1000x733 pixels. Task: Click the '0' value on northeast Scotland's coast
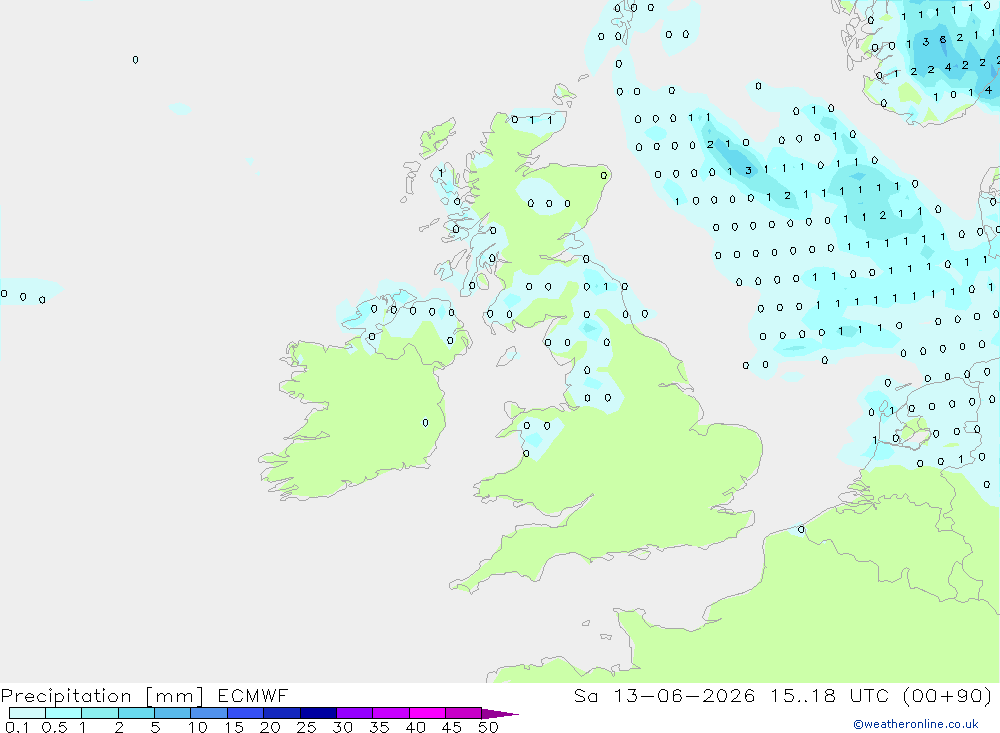coord(603,175)
